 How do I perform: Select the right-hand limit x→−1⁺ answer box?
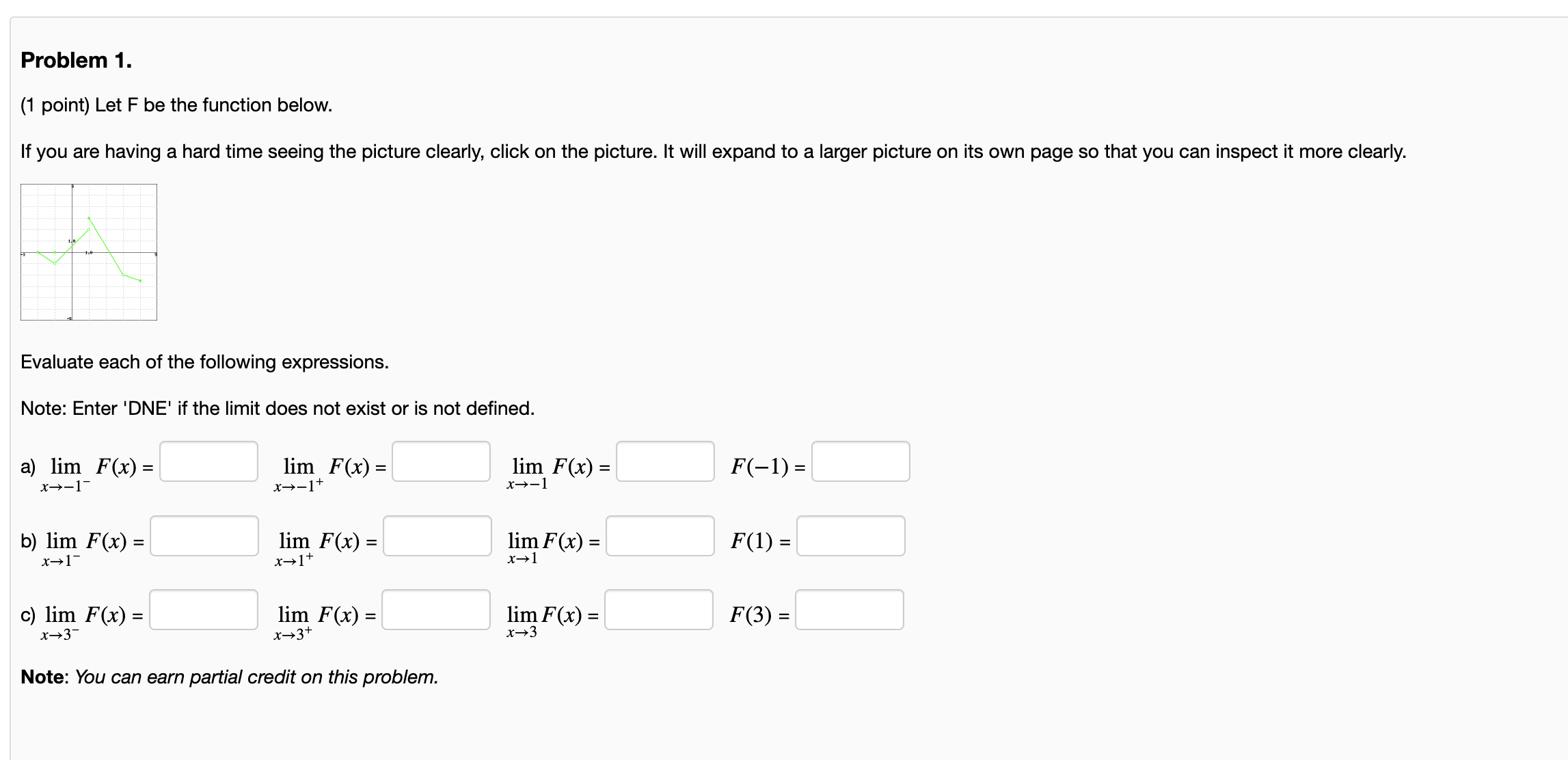pyautogui.click(x=442, y=461)
